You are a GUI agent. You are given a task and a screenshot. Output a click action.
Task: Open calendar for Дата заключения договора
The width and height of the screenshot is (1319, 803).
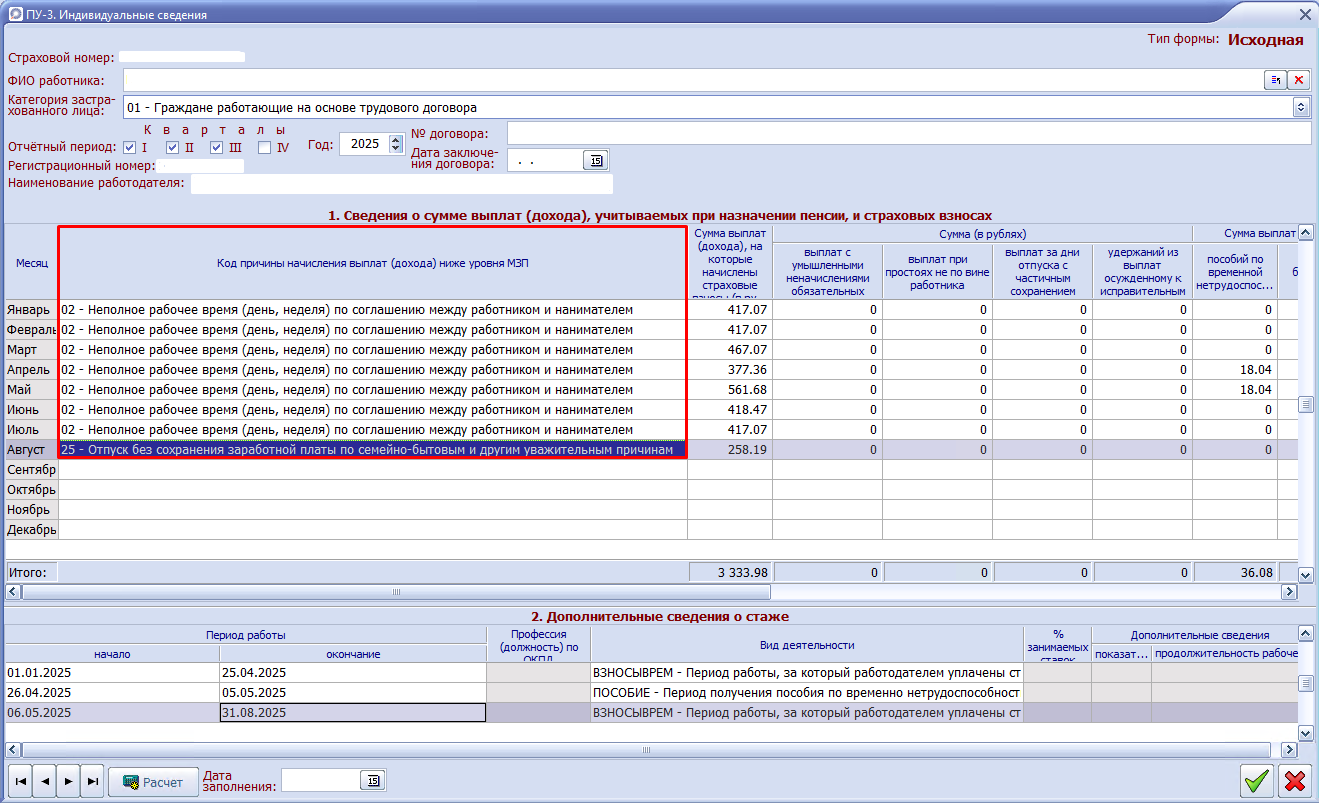pyautogui.click(x=596, y=161)
